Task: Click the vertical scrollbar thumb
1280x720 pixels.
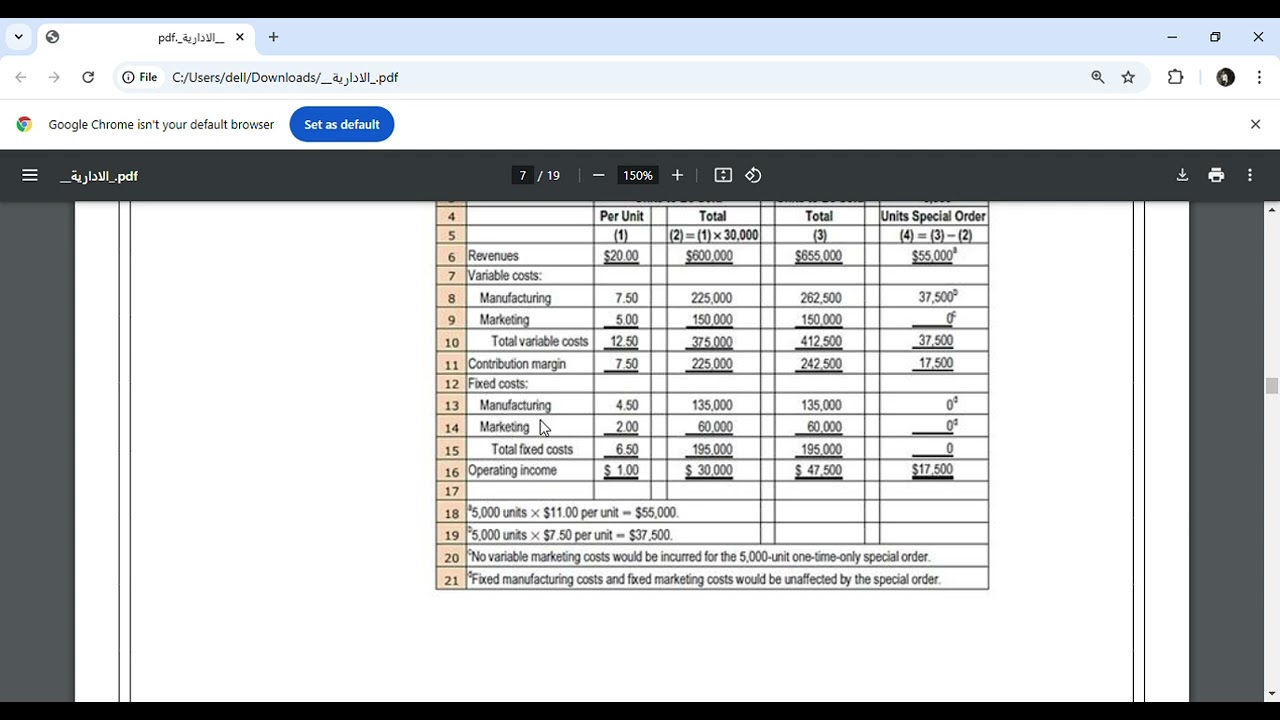Action: pos(1272,386)
